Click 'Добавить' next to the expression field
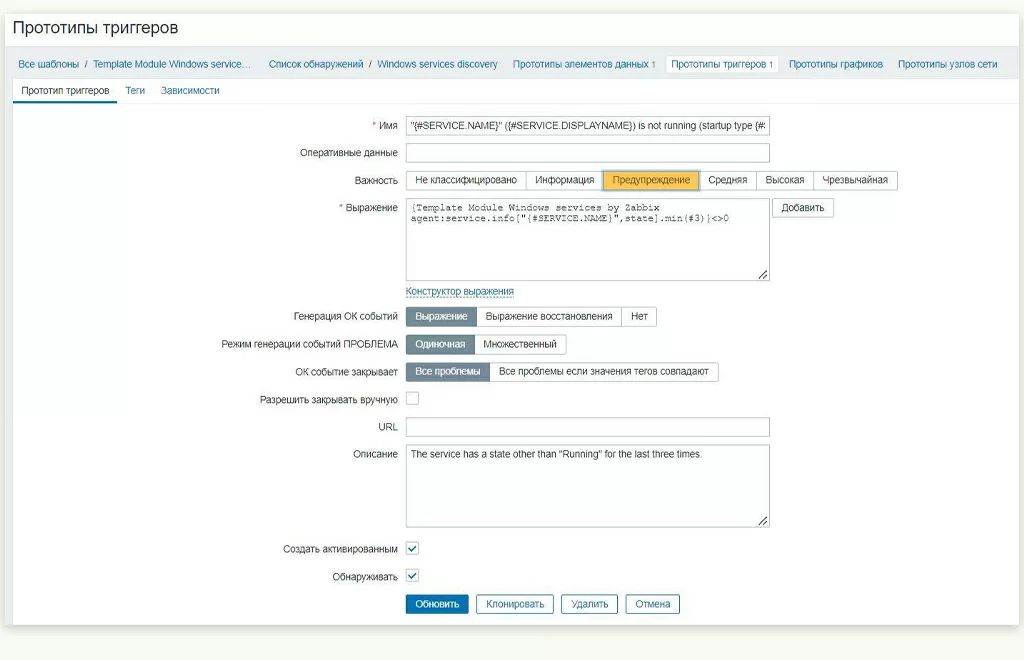1024x660 pixels. pyautogui.click(x=802, y=208)
